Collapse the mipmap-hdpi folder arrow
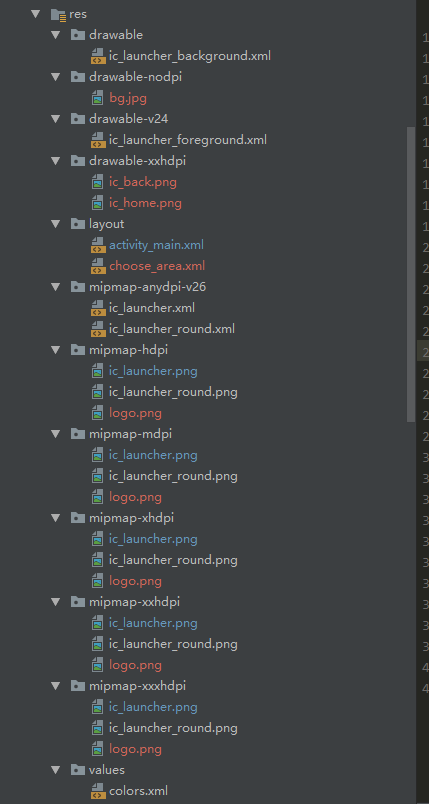 [55, 350]
